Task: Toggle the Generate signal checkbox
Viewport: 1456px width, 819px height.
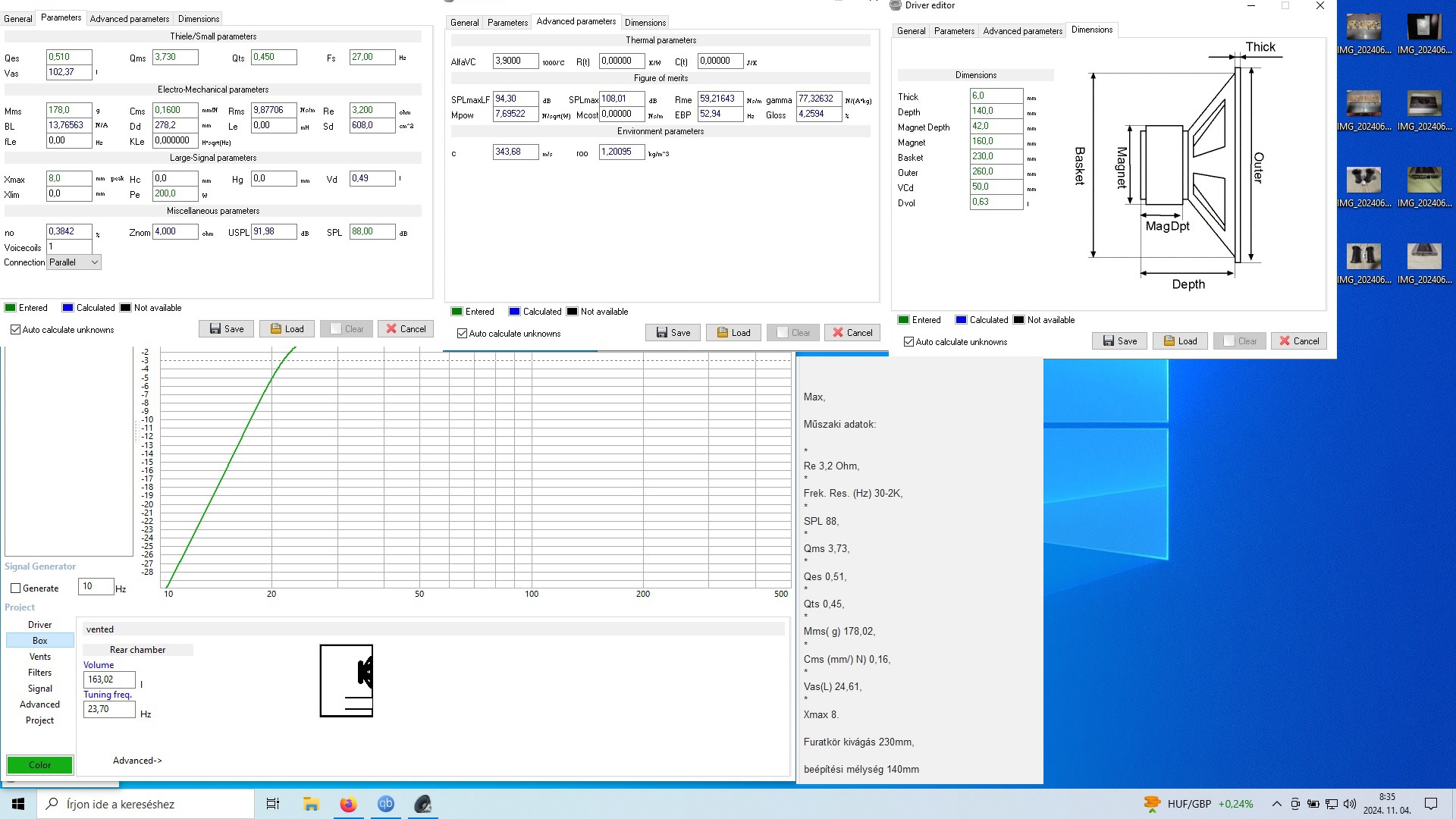Action: (16, 588)
